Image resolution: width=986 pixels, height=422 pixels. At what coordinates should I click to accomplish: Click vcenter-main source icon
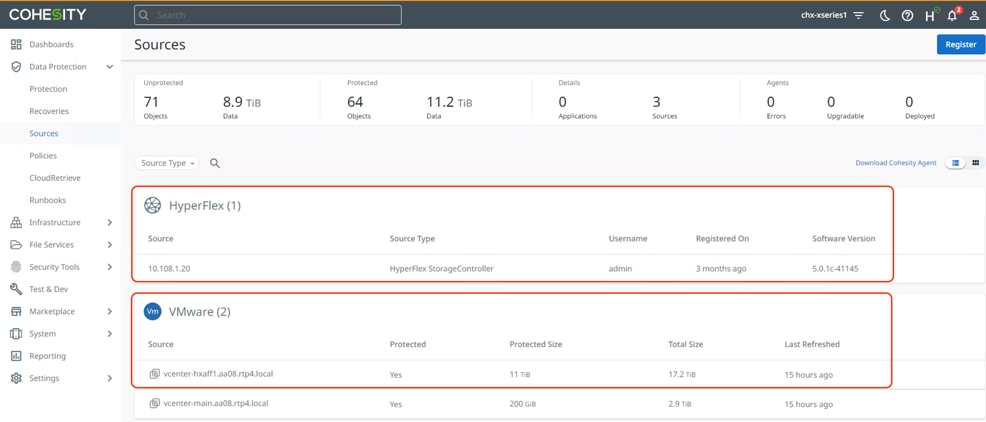point(154,403)
